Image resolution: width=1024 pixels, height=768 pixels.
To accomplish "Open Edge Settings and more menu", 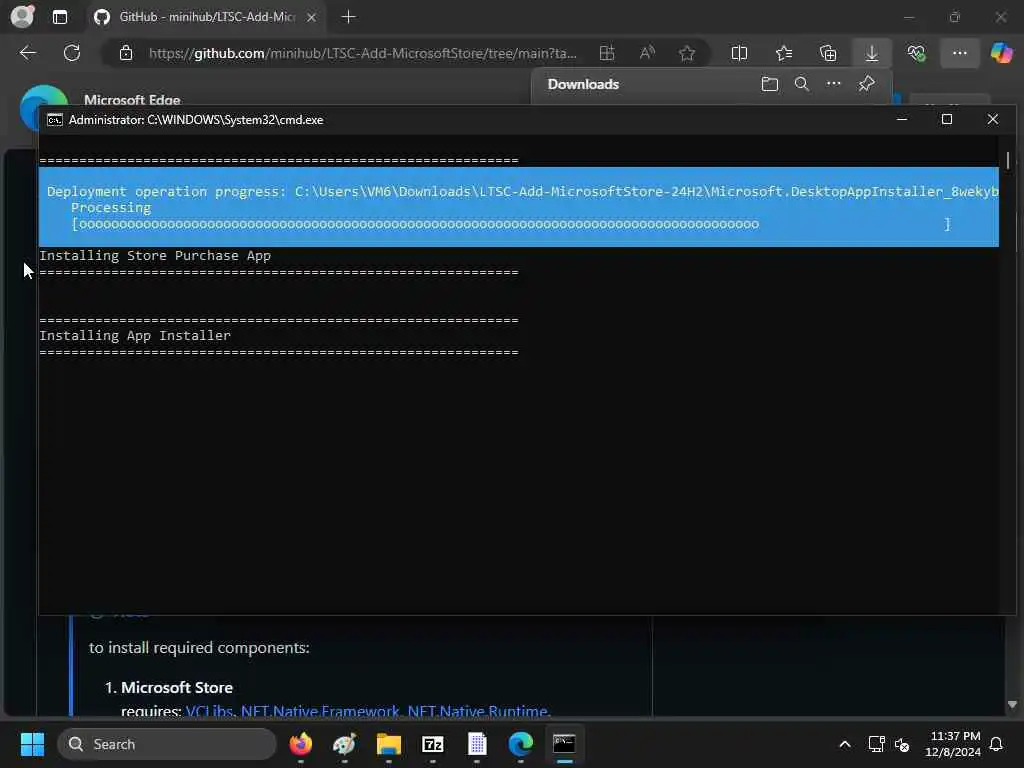I will (x=959, y=54).
